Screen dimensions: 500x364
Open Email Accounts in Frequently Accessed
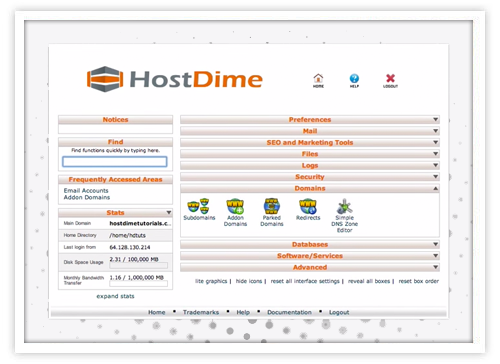click(x=86, y=190)
